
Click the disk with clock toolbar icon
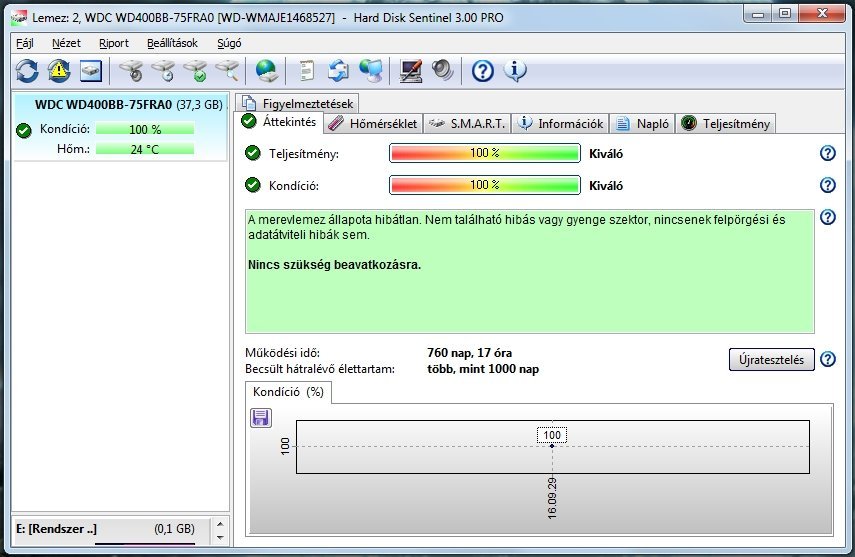click(164, 71)
